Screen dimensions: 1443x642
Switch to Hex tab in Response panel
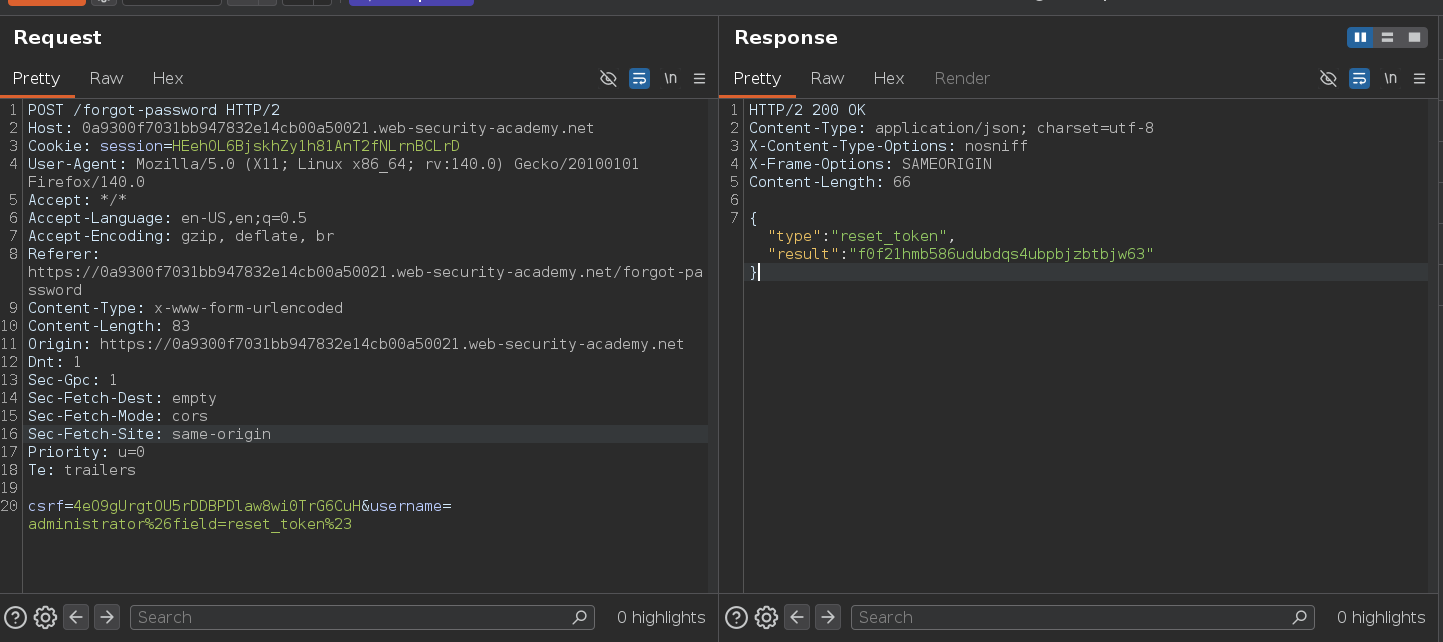point(888,78)
